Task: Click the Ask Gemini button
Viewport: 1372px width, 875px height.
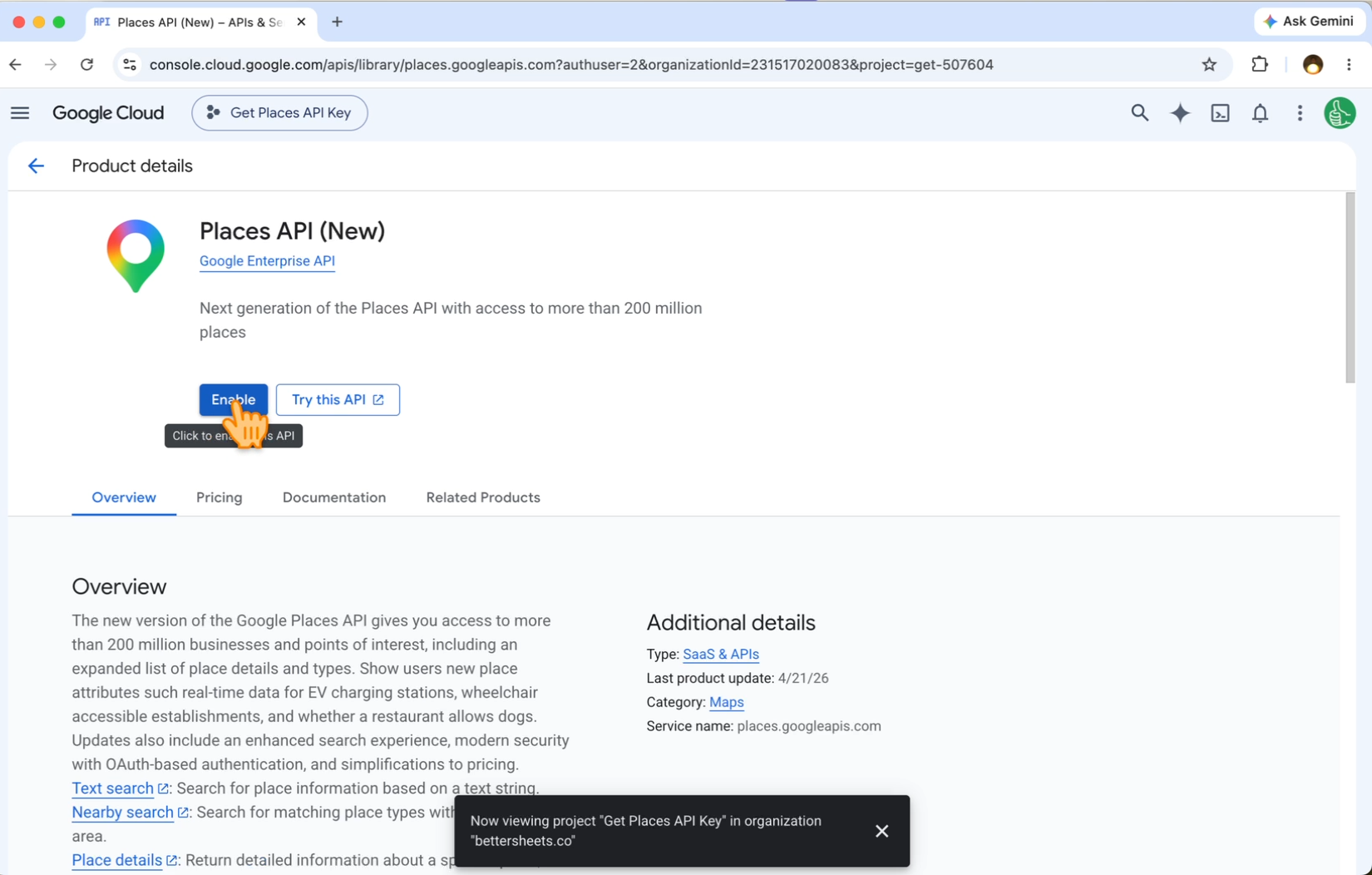Action: coord(1309,22)
